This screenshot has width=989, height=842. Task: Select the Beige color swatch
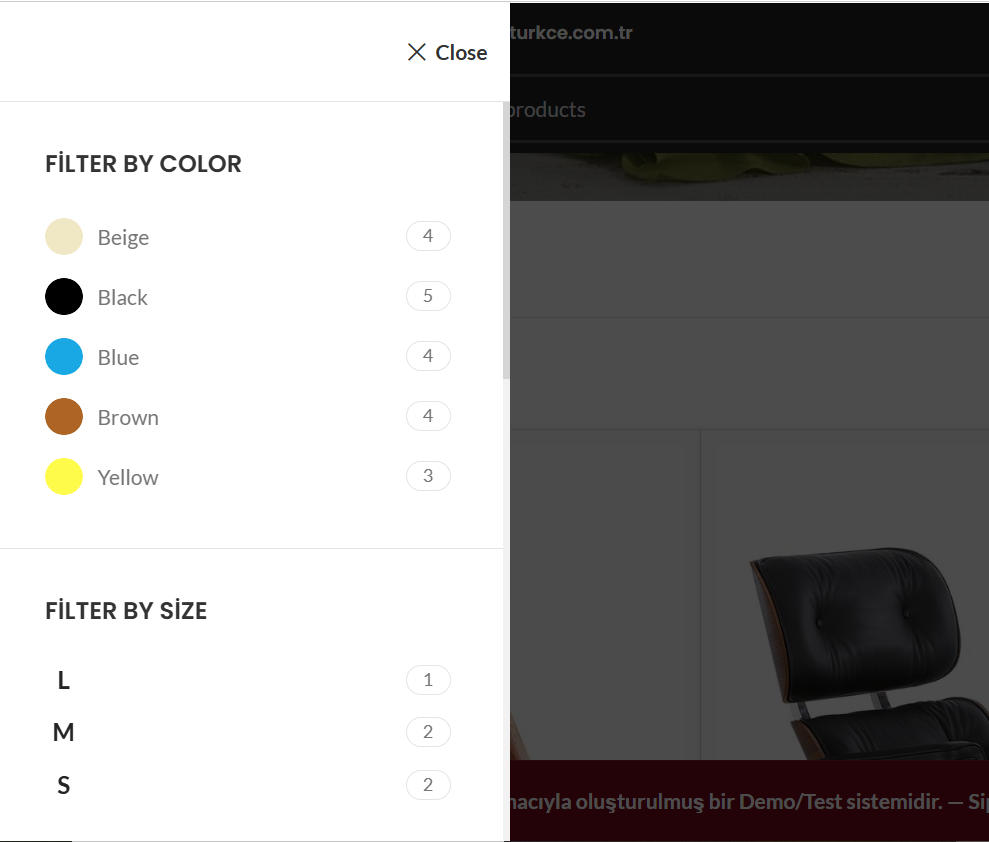click(x=64, y=237)
